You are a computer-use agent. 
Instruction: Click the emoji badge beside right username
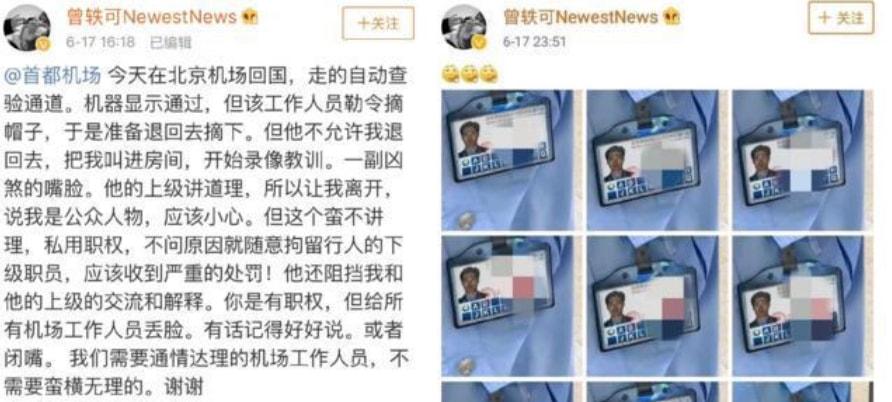671,17
